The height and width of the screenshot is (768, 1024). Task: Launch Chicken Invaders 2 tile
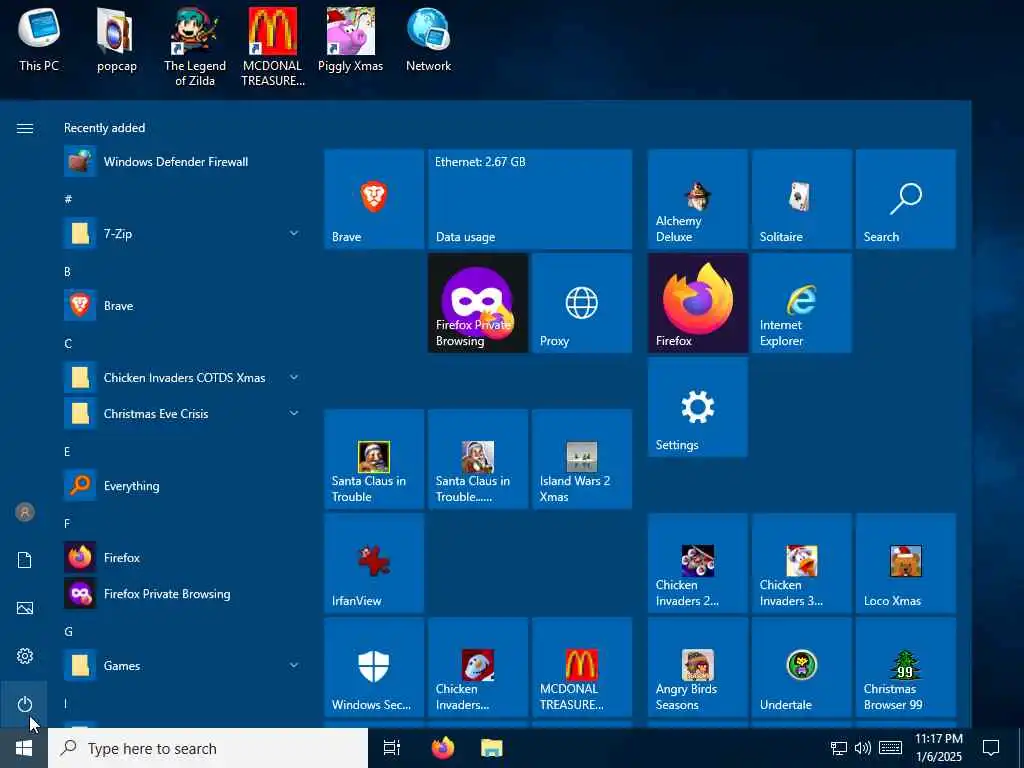coord(697,563)
